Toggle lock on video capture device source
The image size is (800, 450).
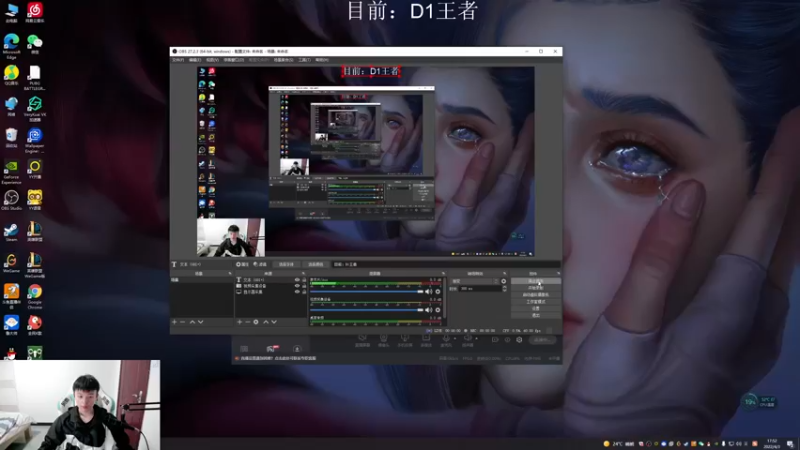[x=304, y=286]
